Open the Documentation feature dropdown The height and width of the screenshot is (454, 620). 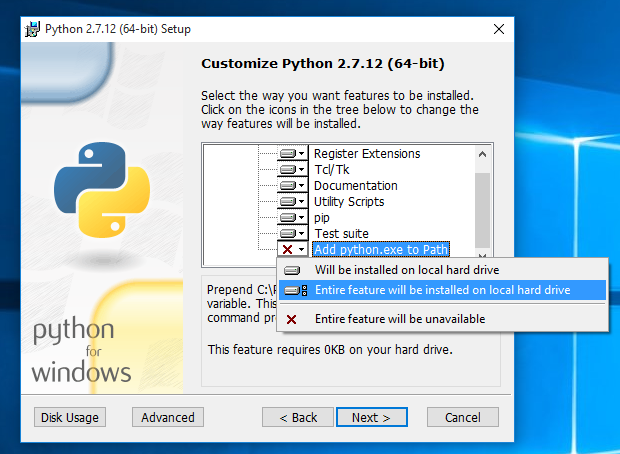point(293,185)
